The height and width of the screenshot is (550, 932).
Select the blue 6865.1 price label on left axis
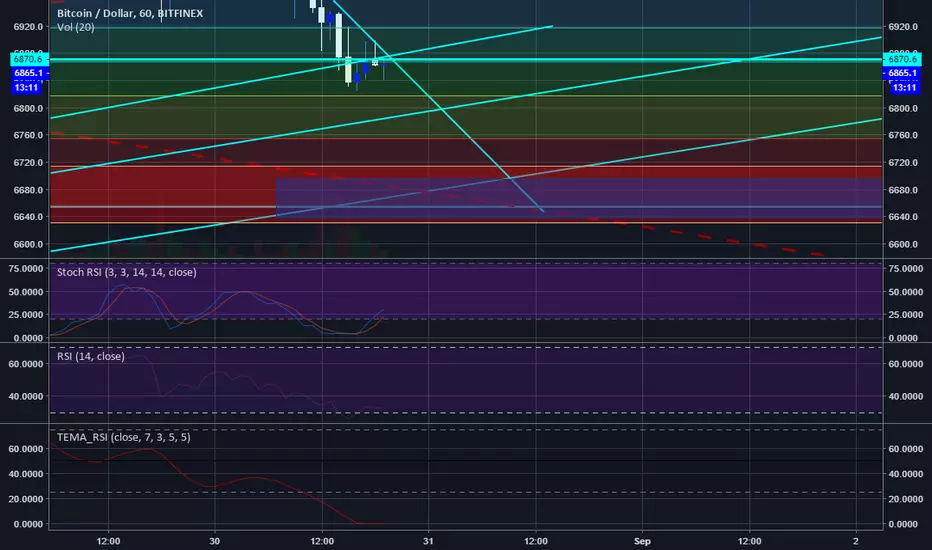28,73
